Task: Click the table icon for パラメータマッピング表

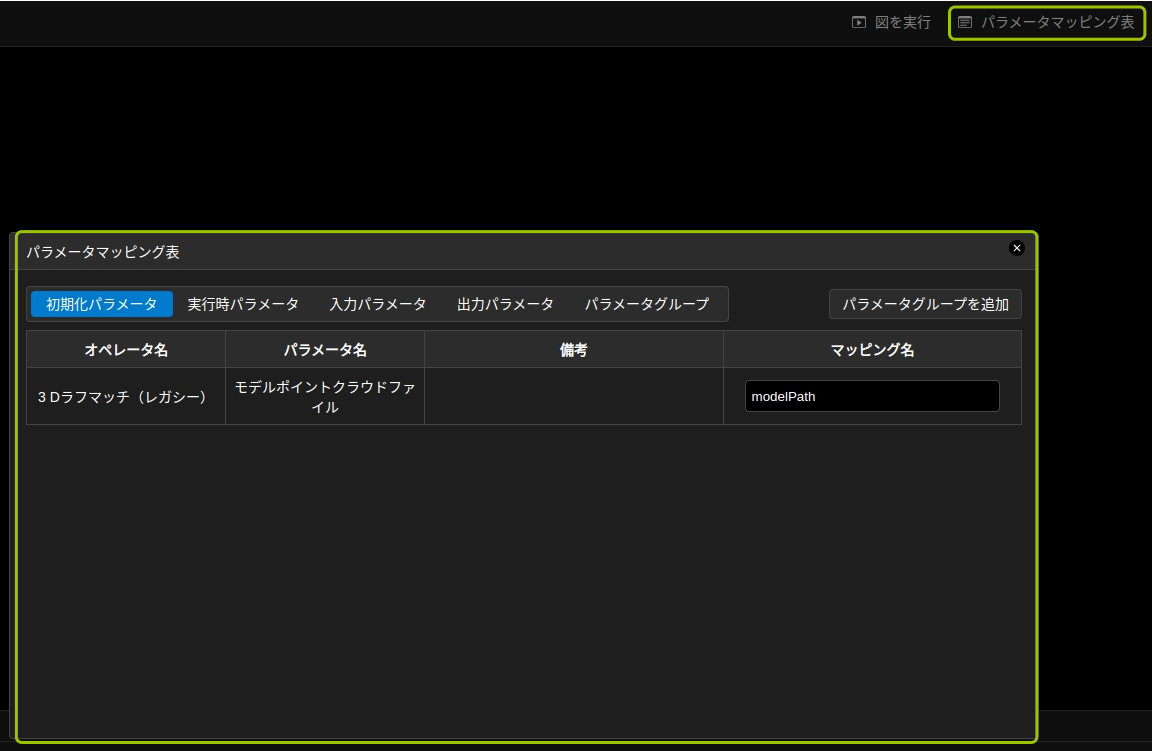Action: pos(965,22)
